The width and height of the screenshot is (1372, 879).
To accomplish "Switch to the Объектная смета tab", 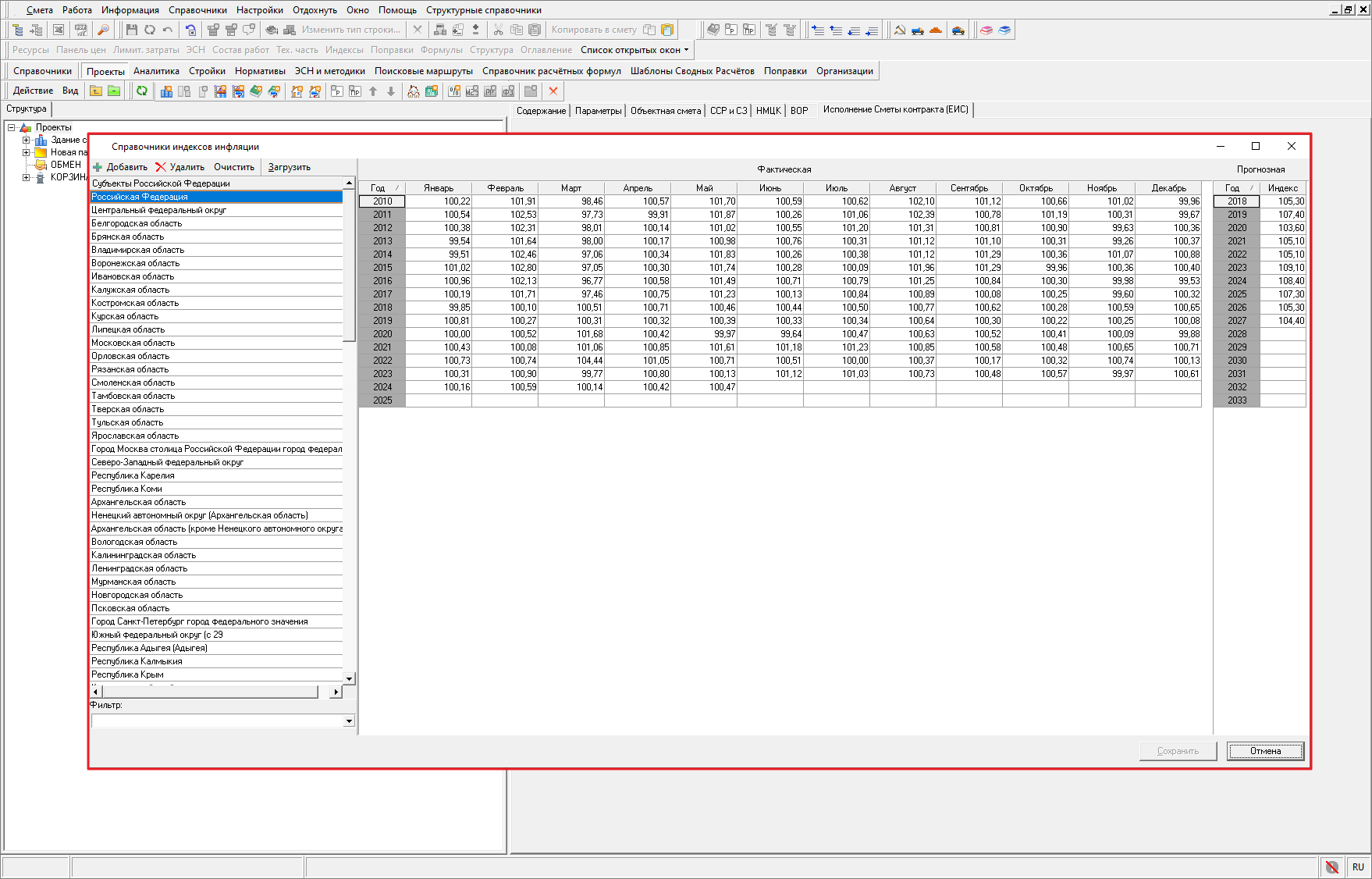I will [x=665, y=111].
